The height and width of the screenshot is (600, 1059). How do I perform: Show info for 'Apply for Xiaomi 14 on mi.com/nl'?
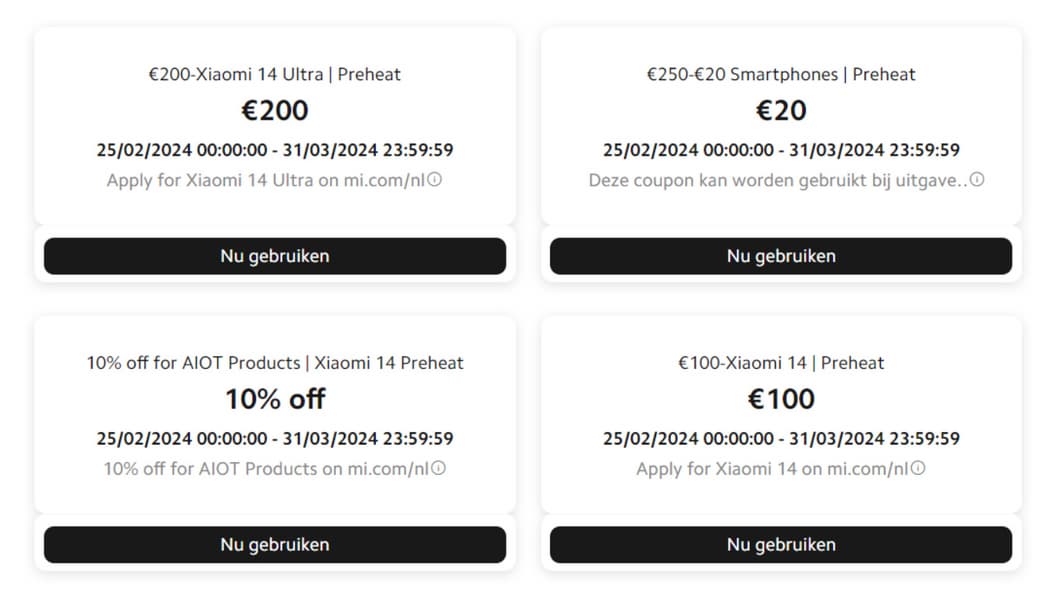[918, 469]
